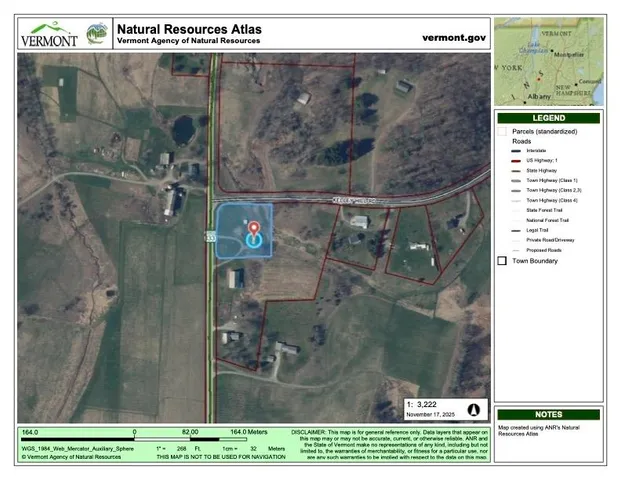This screenshot has width=621, height=480.
Task: Click the Vermont Agency of Natural Resources subtitle
Action: coord(189,41)
